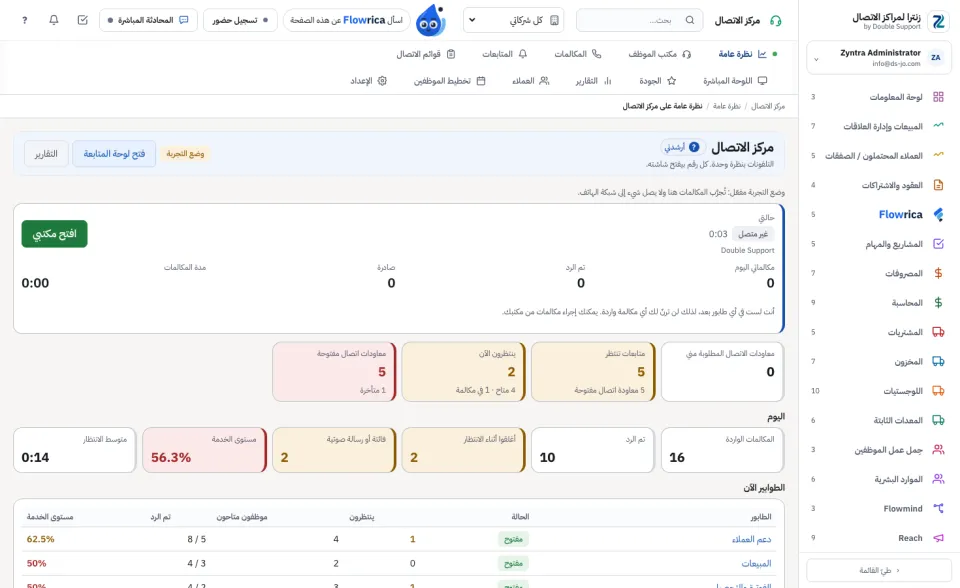Open الموارد البشرية sidebar icon
960x588 pixels.
click(x=938, y=479)
